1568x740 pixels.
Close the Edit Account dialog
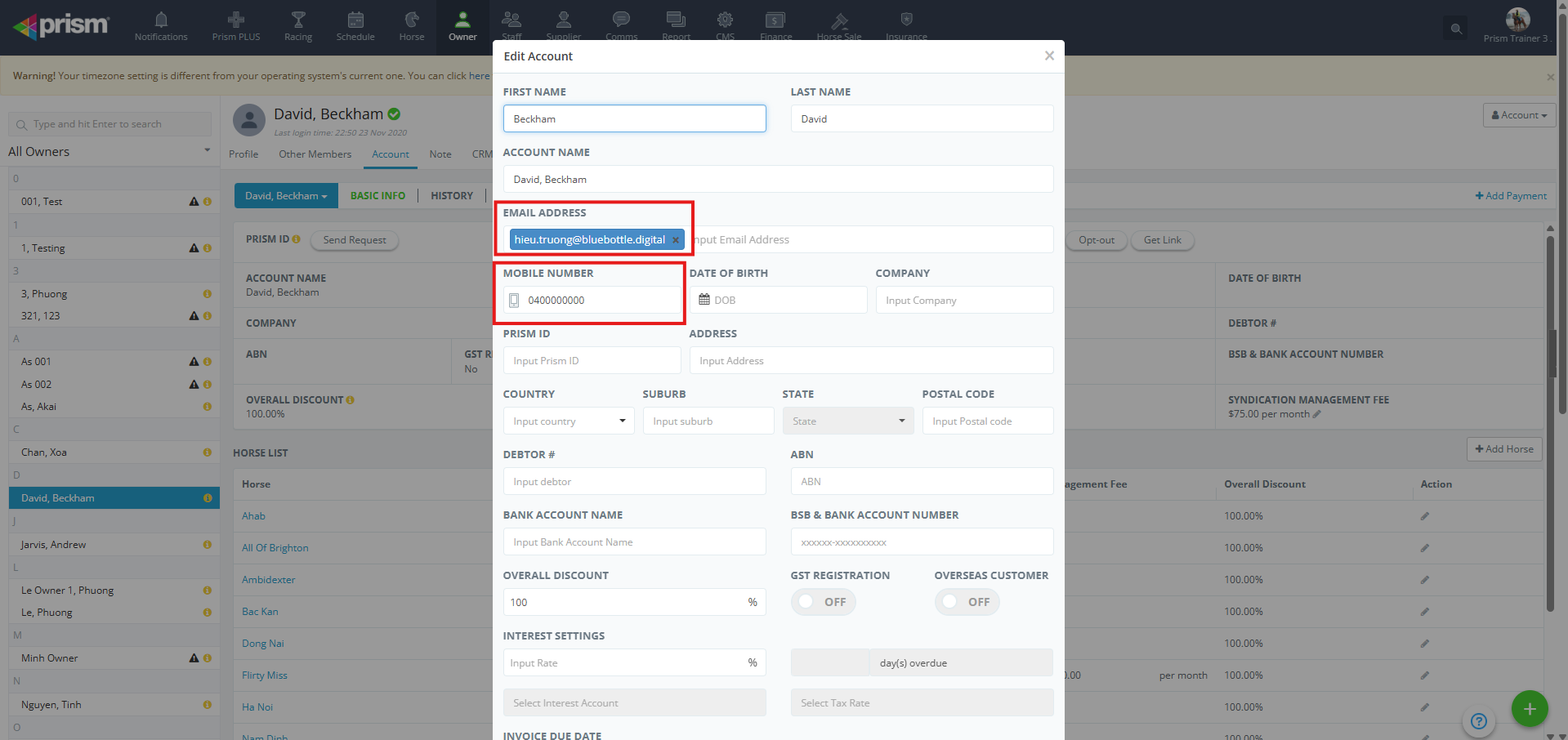tap(1049, 56)
